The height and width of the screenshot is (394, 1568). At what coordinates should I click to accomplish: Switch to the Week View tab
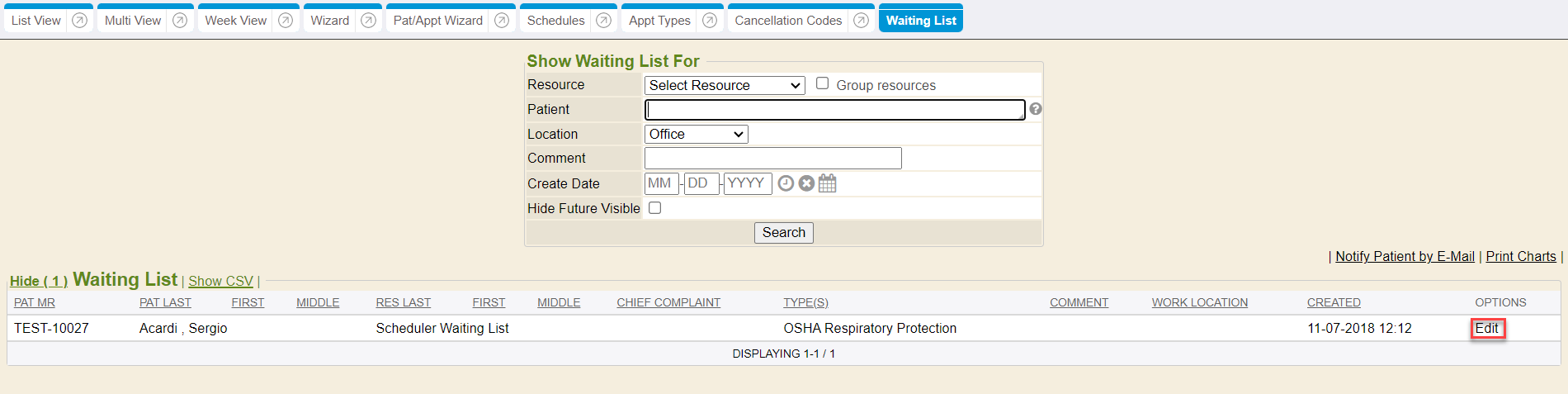(235, 21)
